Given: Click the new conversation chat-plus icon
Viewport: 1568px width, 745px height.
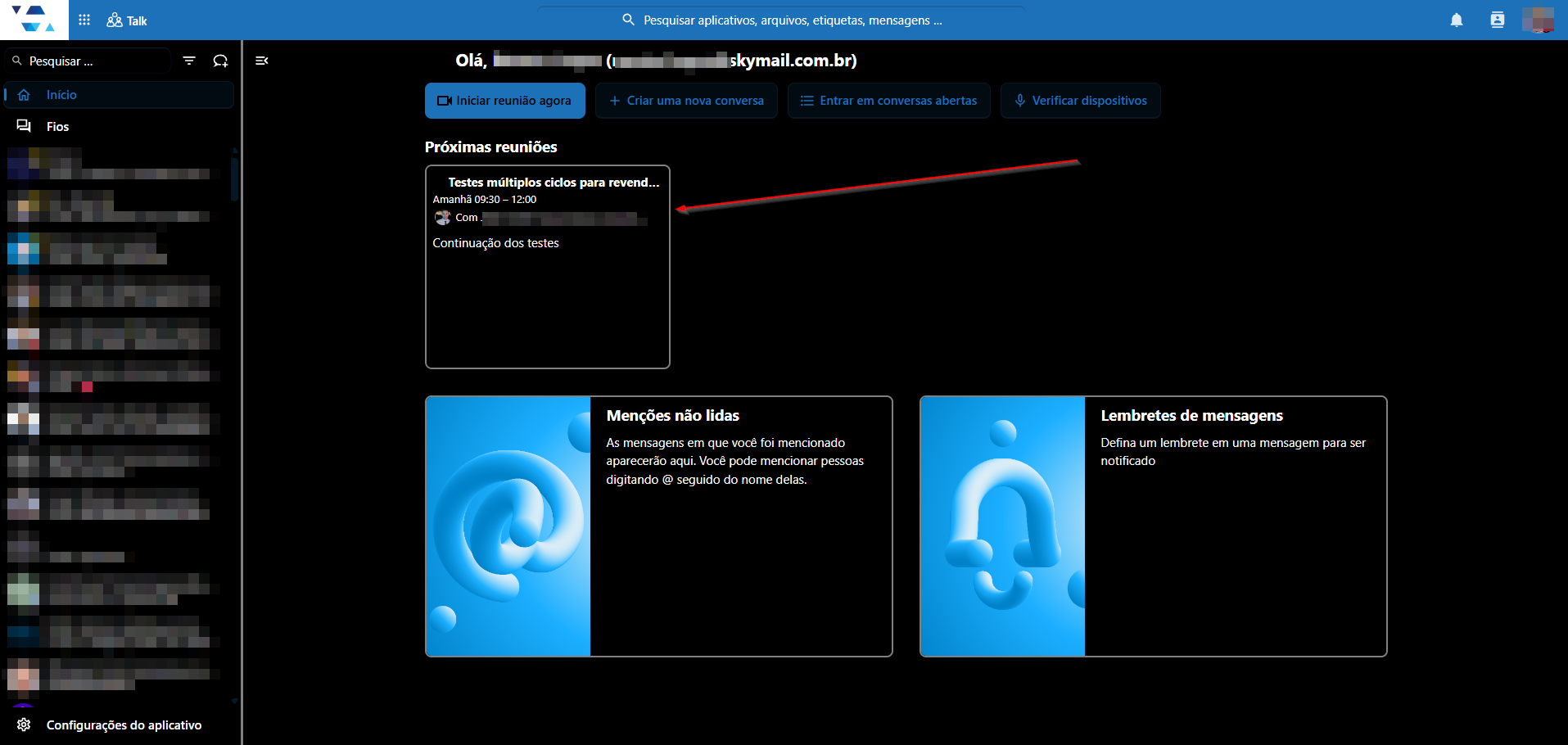Looking at the screenshot, I should point(220,61).
